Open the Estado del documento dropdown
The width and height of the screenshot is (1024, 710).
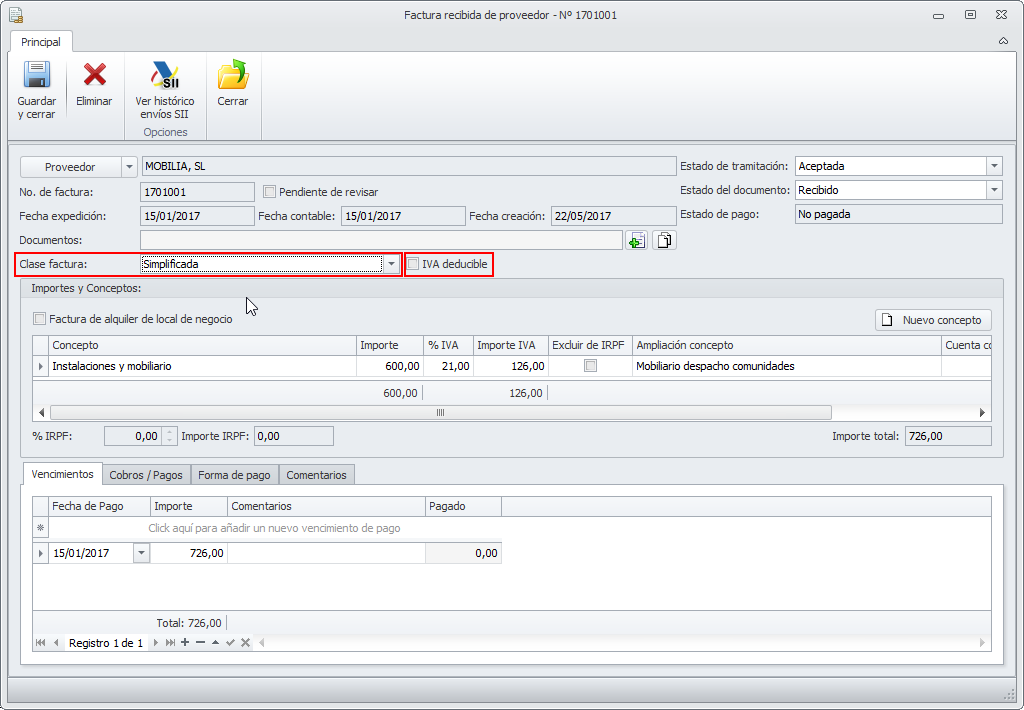tap(993, 190)
